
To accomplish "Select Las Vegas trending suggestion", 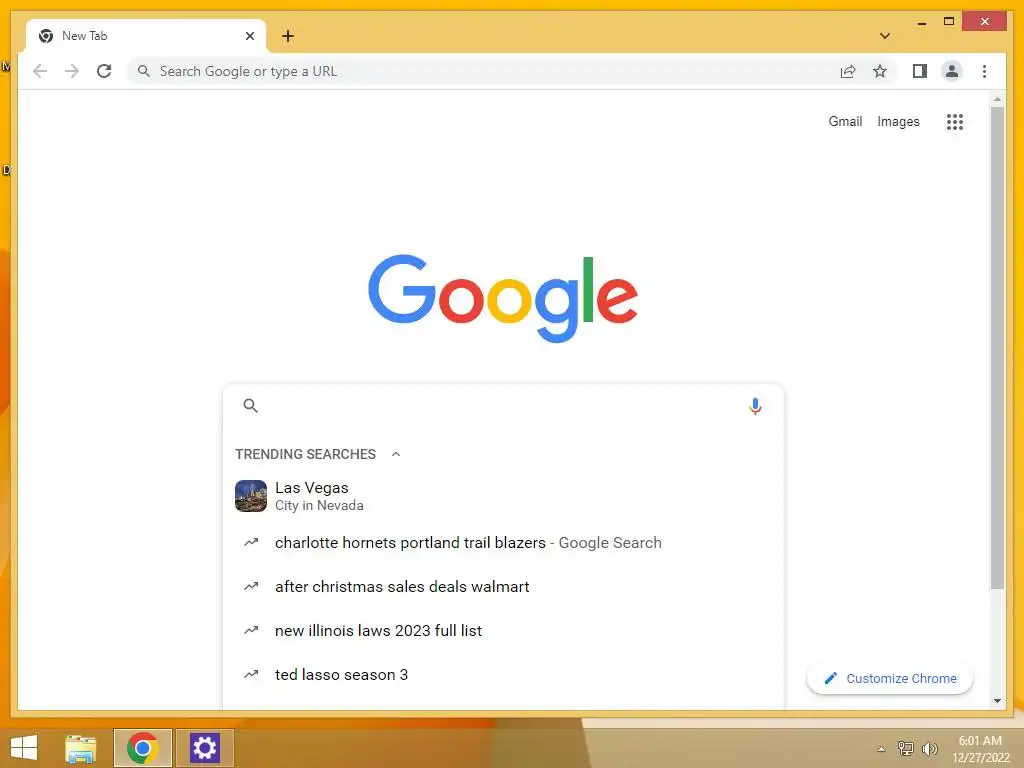I will coord(503,496).
